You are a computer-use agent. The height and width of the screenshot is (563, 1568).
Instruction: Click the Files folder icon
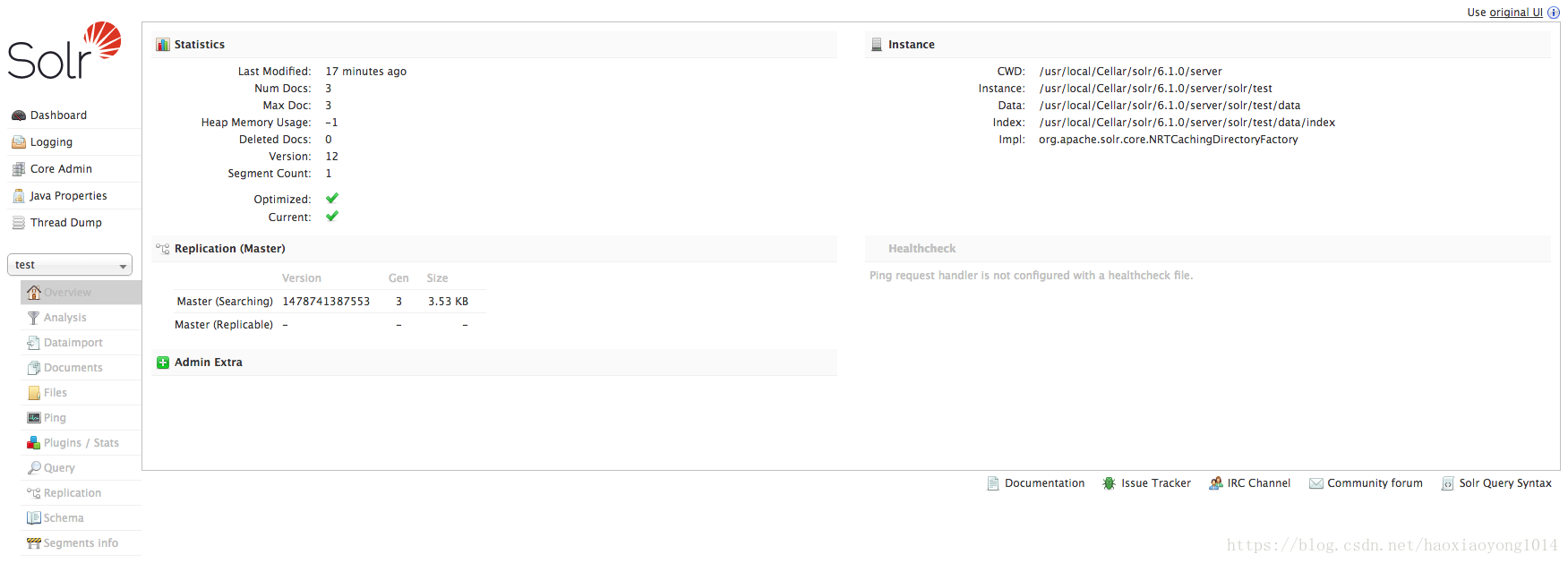click(x=34, y=393)
